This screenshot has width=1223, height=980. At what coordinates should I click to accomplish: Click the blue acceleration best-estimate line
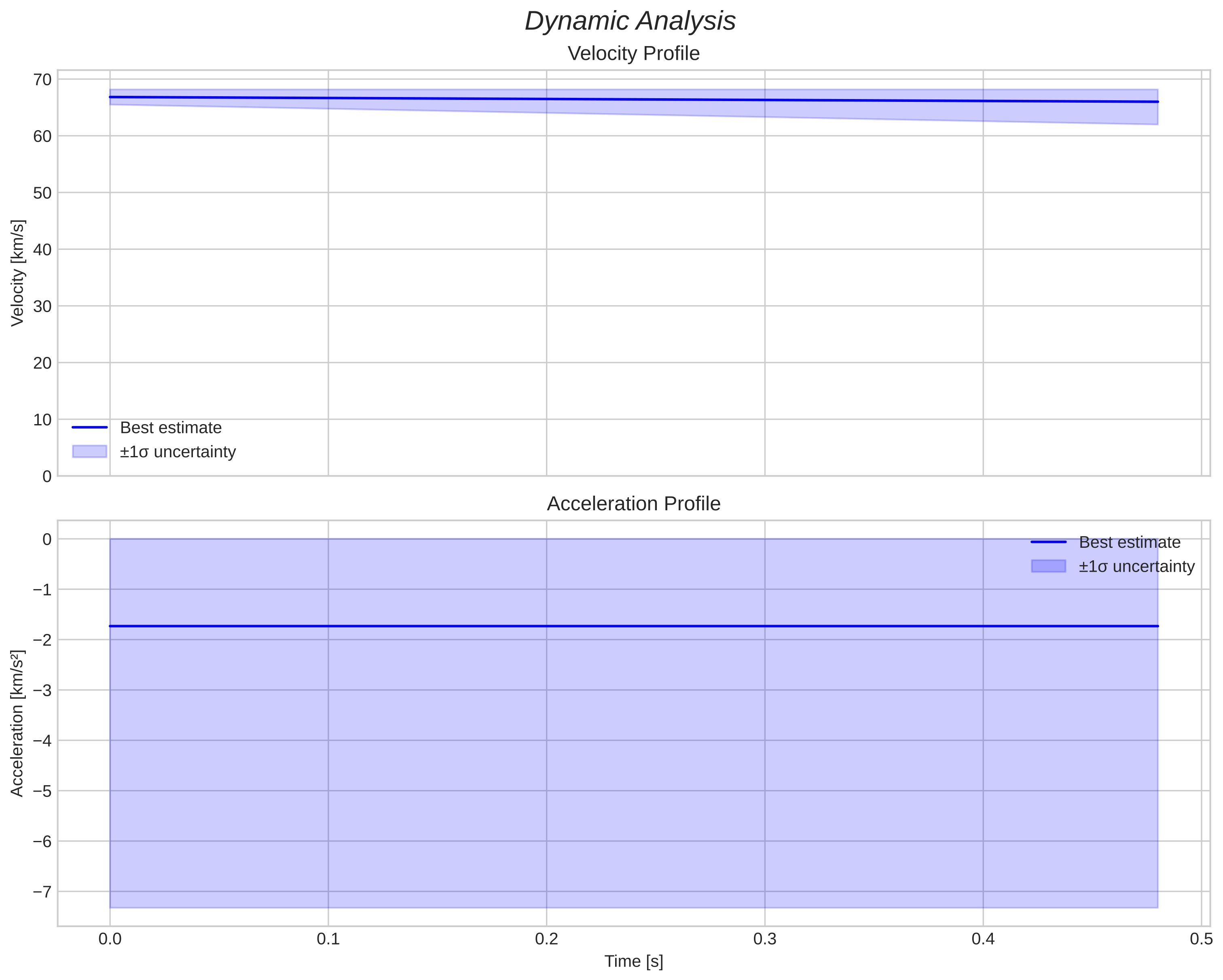click(x=624, y=626)
